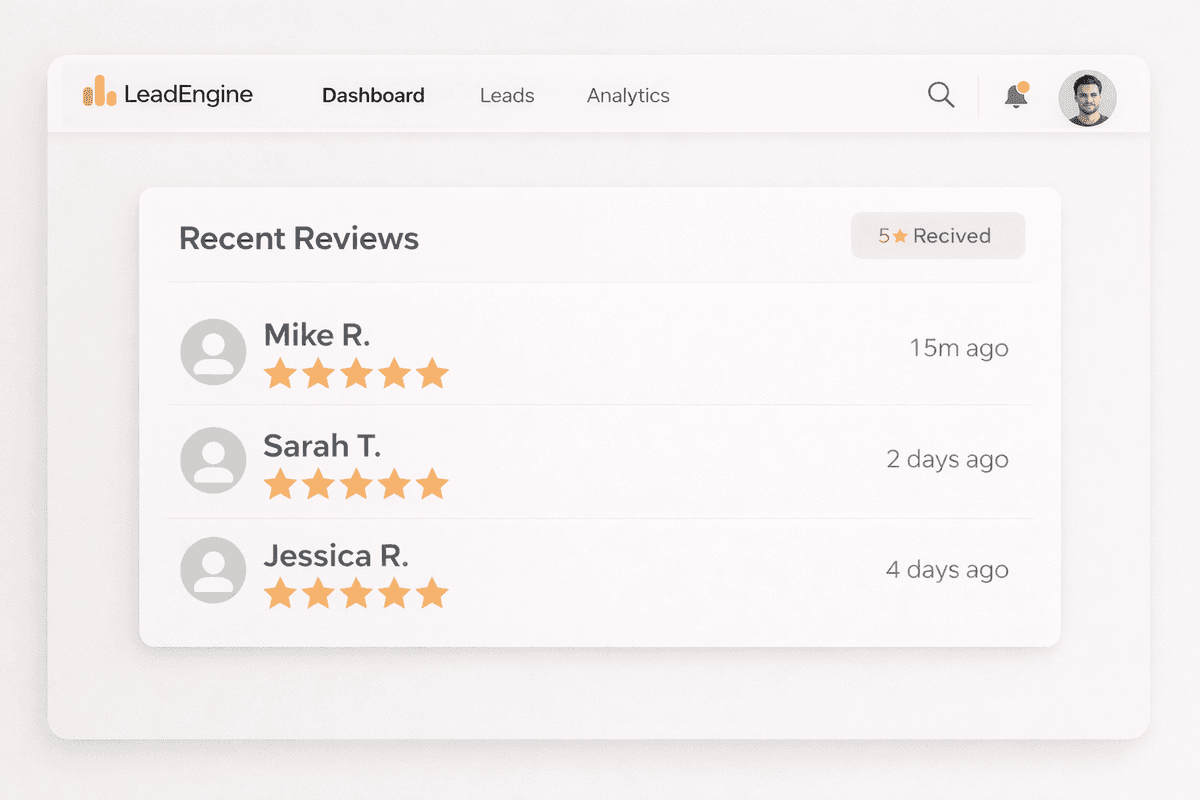Click the notification bell icon
Image resolution: width=1200 pixels, height=800 pixels.
click(x=1014, y=95)
